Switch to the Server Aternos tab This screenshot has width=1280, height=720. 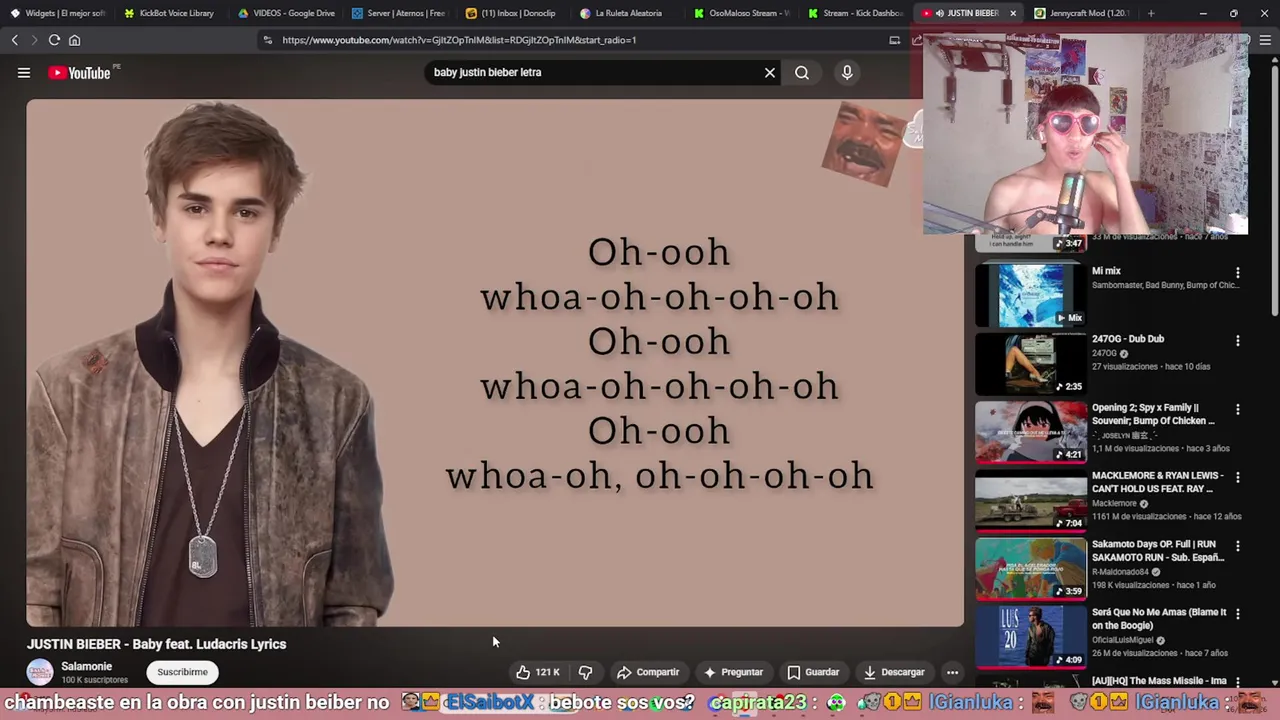point(399,13)
